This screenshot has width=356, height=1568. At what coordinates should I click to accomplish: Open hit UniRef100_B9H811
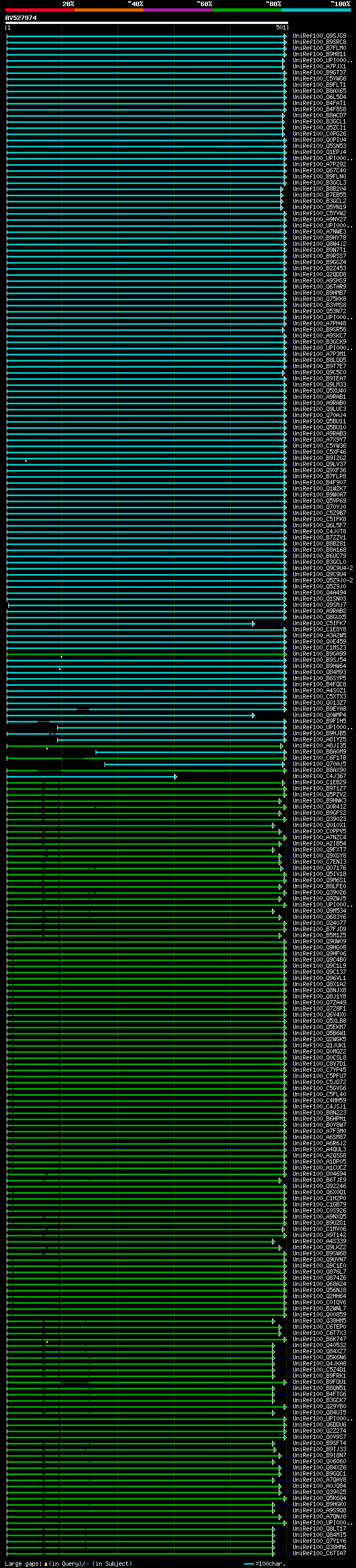(x=319, y=54)
